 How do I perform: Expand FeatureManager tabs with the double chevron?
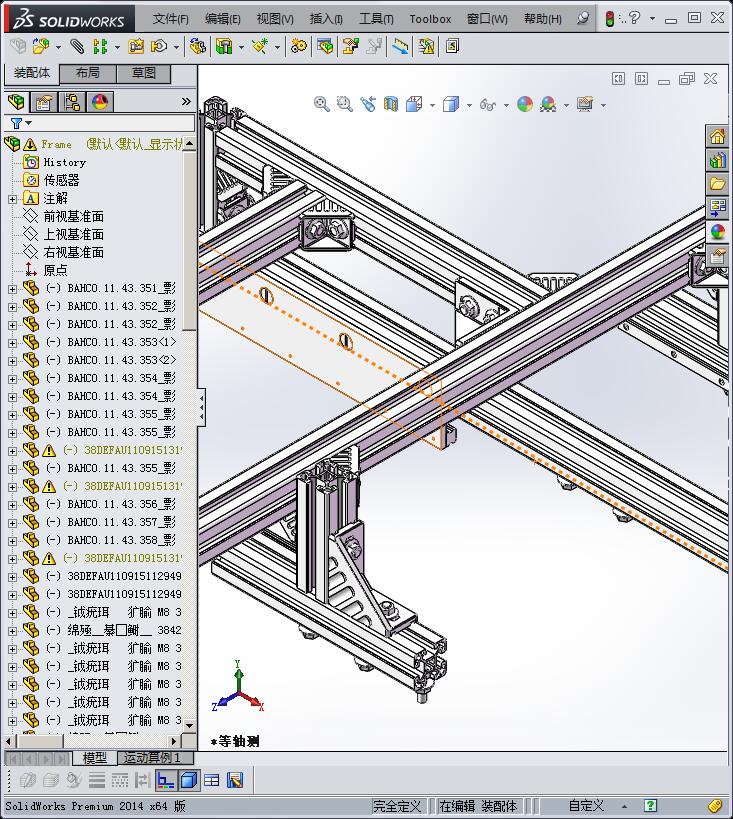[186, 101]
